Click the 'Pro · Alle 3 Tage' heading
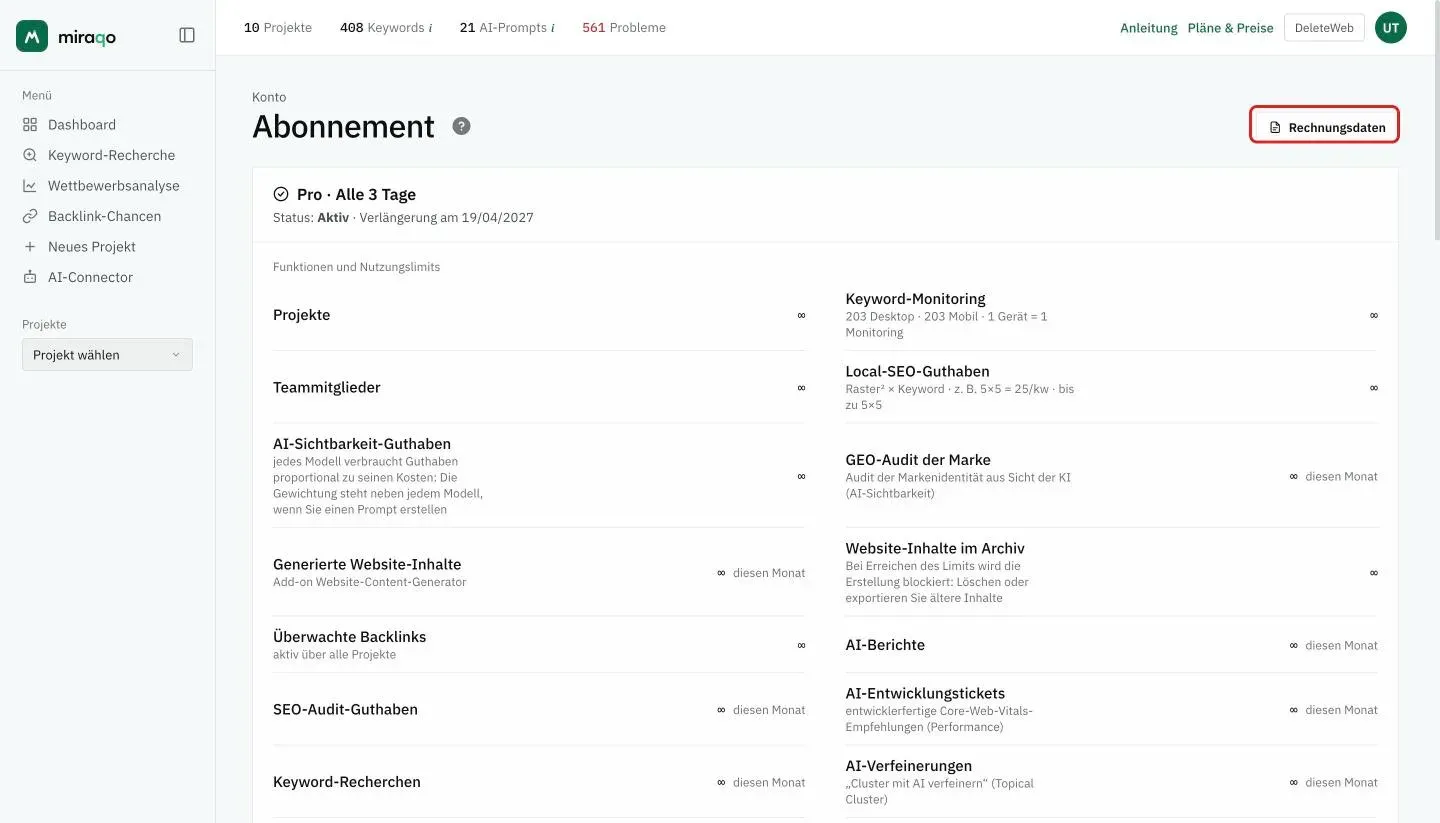This screenshot has height=823, width=1440. (356, 194)
